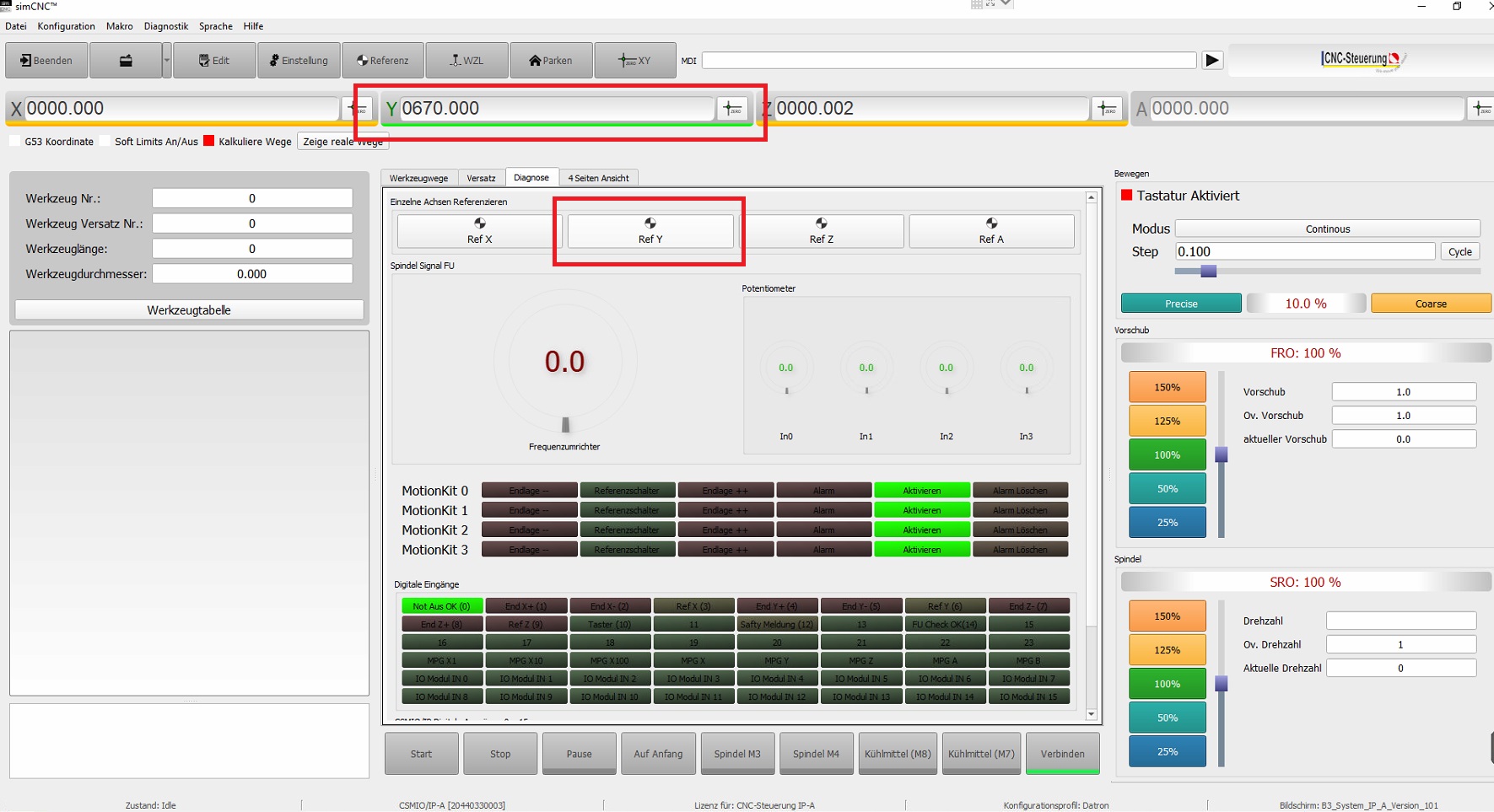
Task: Enable the G53 Koordinate checkbox
Action: pyautogui.click(x=15, y=142)
